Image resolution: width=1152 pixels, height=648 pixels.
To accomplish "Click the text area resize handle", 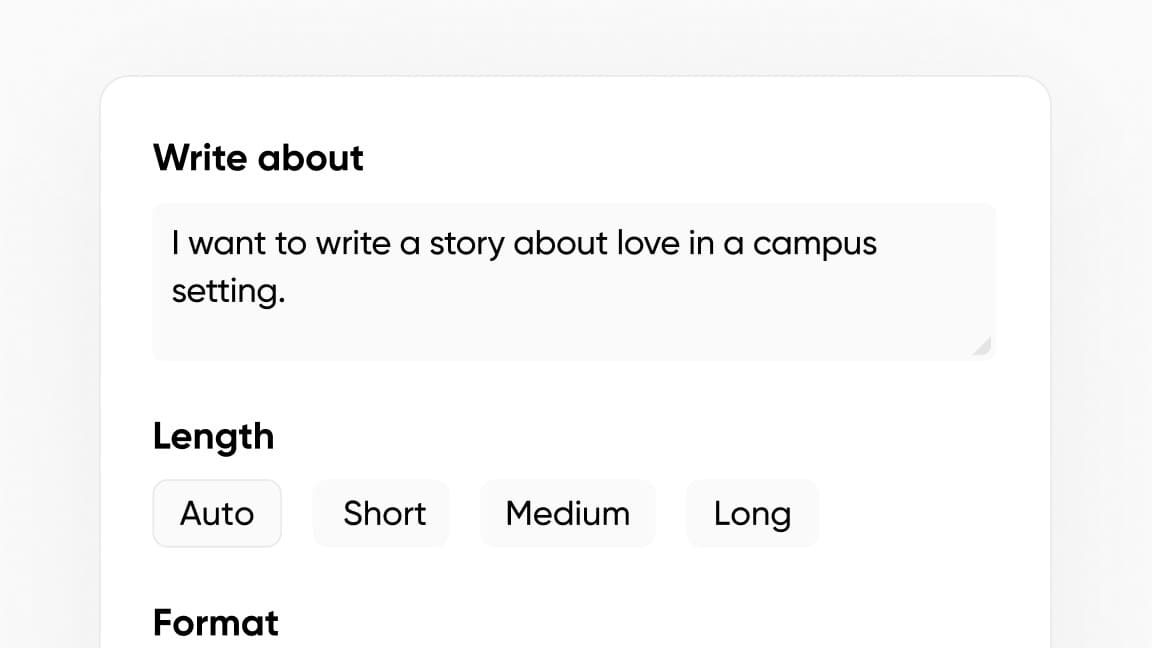I will tap(982, 346).
